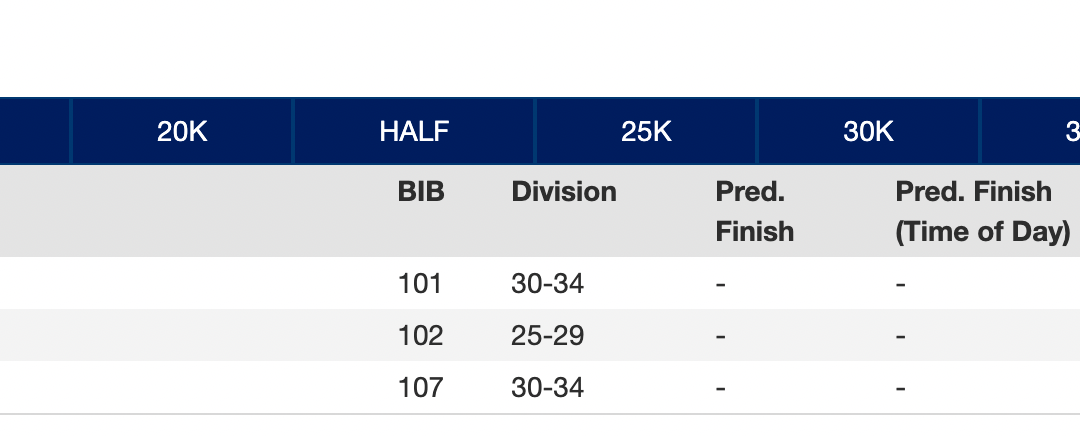Click Pred. Finish dash for bib 107
Screen dimensions: 1080x436
click(720, 388)
